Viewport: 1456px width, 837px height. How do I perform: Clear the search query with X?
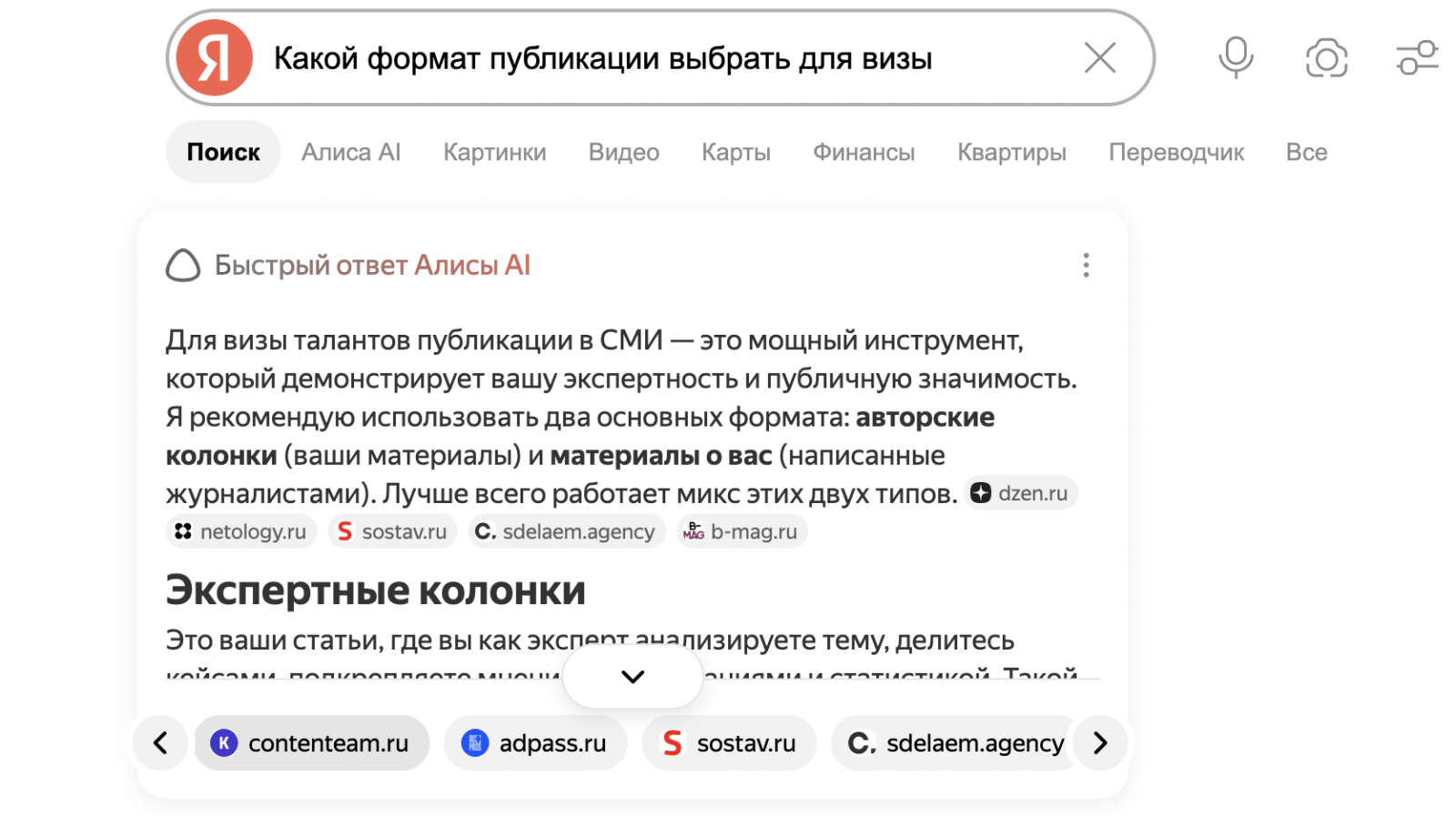click(1100, 58)
